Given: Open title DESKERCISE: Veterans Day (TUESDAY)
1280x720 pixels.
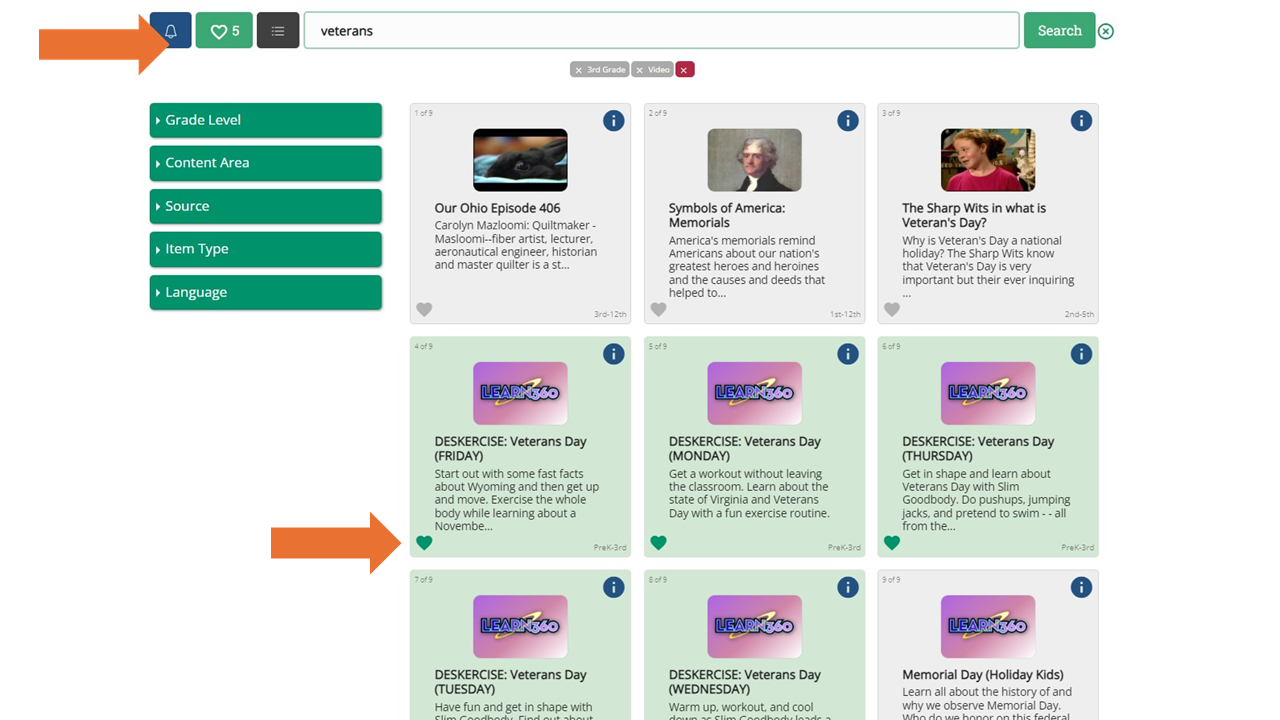Looking at the screenshot, I should coord(511,682).
